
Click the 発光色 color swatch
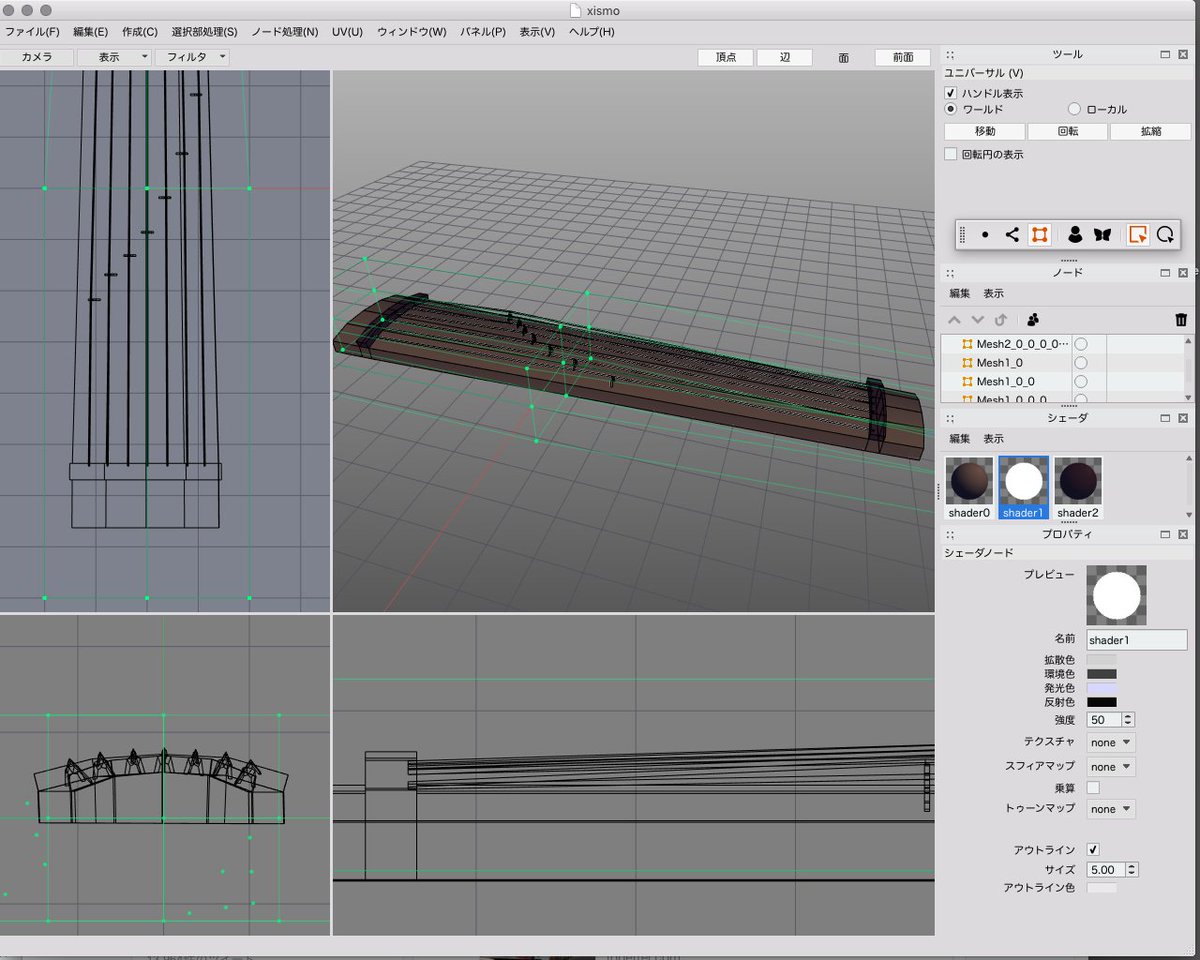pos(1101,688)
